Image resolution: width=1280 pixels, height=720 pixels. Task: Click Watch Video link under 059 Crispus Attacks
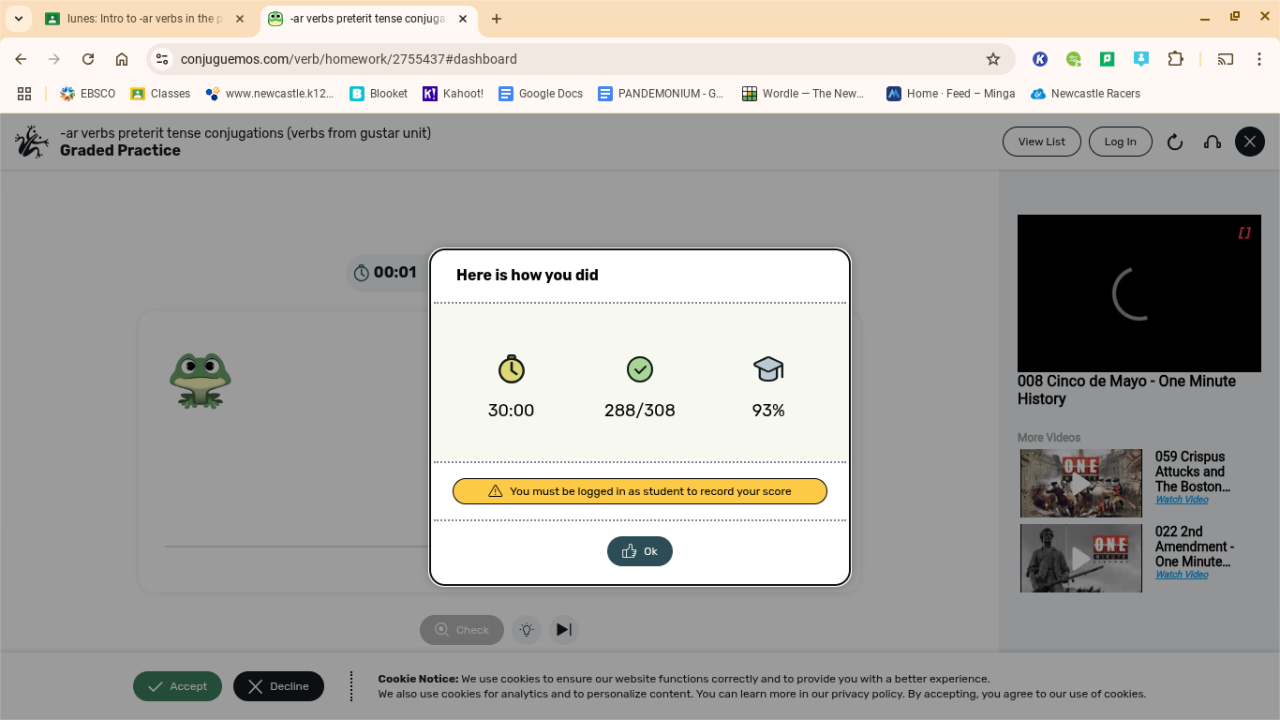1182,500
